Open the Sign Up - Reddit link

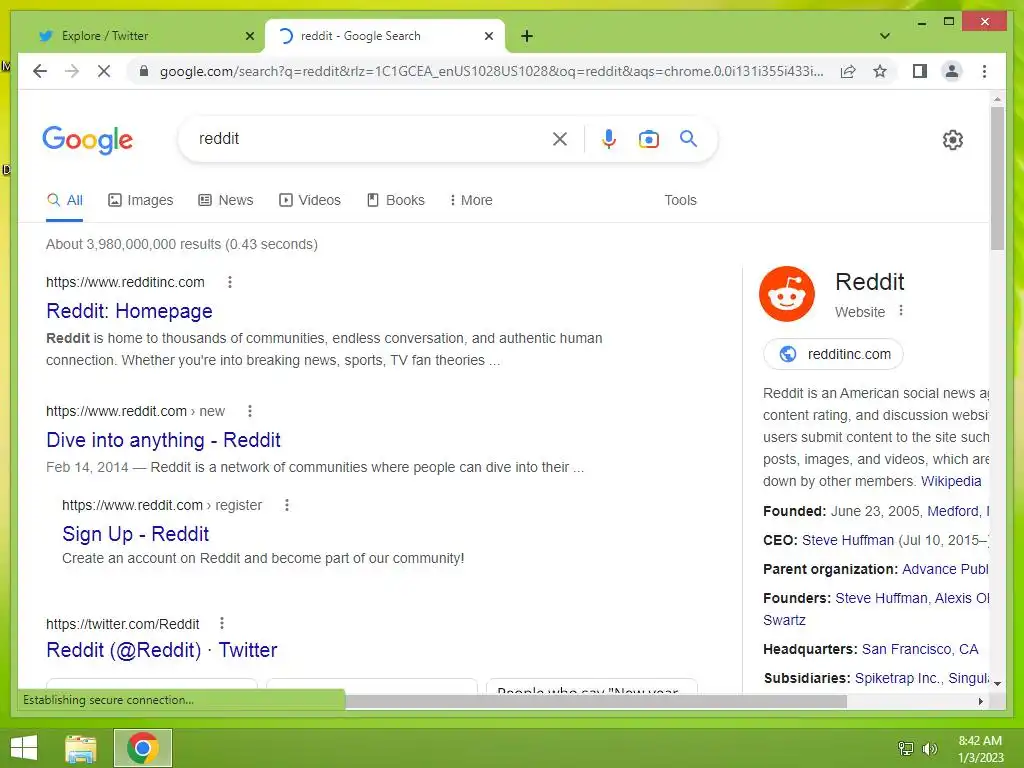(135, 534)
